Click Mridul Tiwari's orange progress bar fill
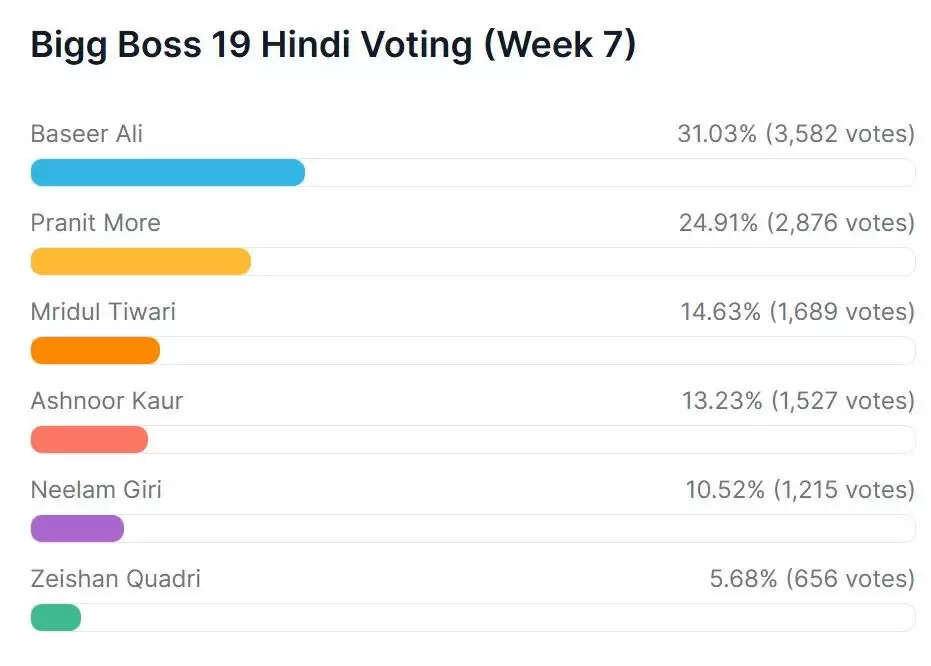The width and height of the screenshot is (931, 666). pyautogui.click(x=95, y=351)
